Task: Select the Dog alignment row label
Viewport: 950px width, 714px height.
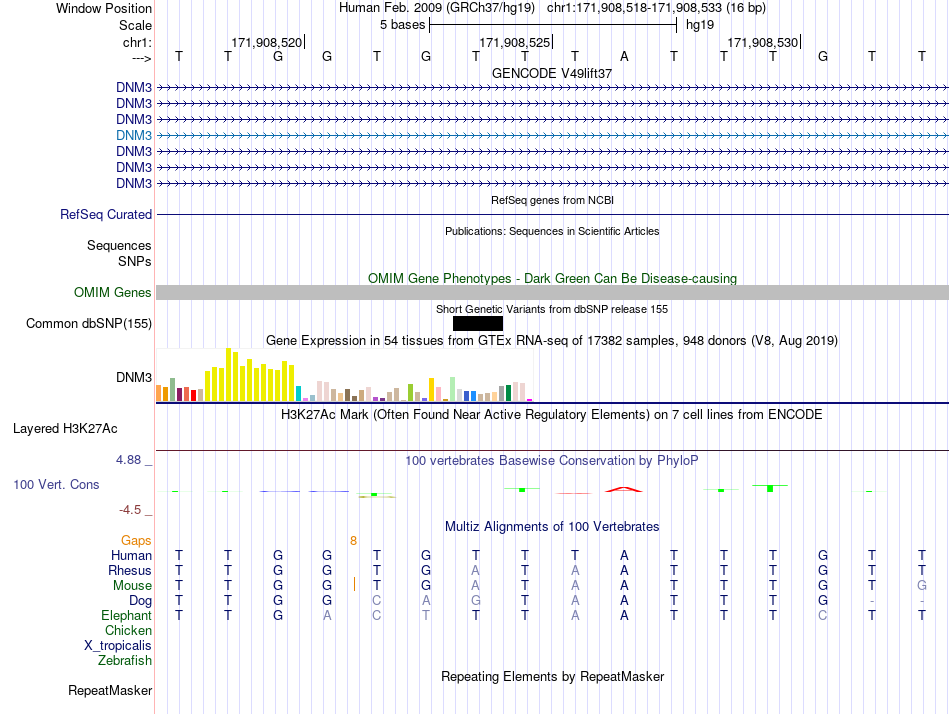Action: [140, 600]
